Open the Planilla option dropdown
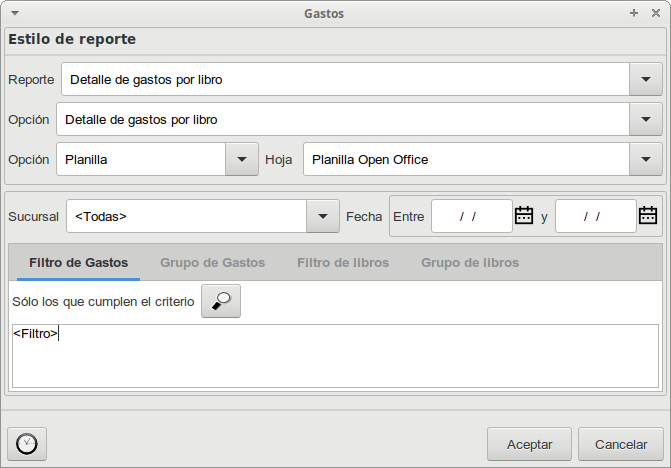 [x=242, y=159]
